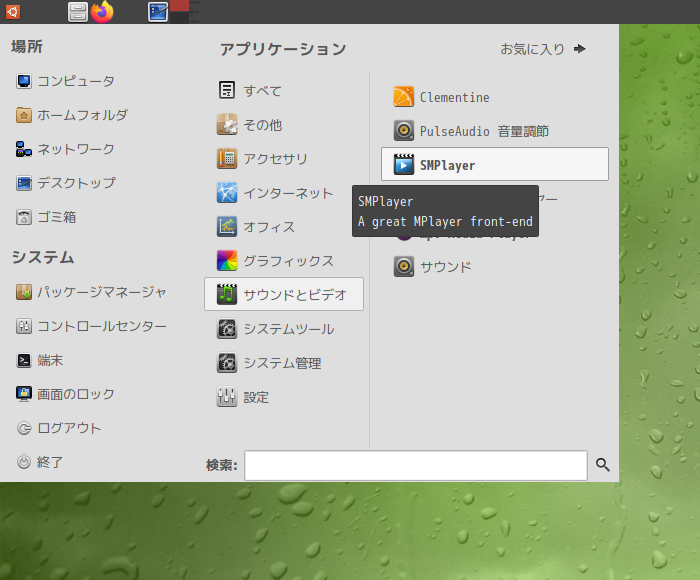Click 端末 text label
Viewport: 700px width, 580px height.
(50, 360)
